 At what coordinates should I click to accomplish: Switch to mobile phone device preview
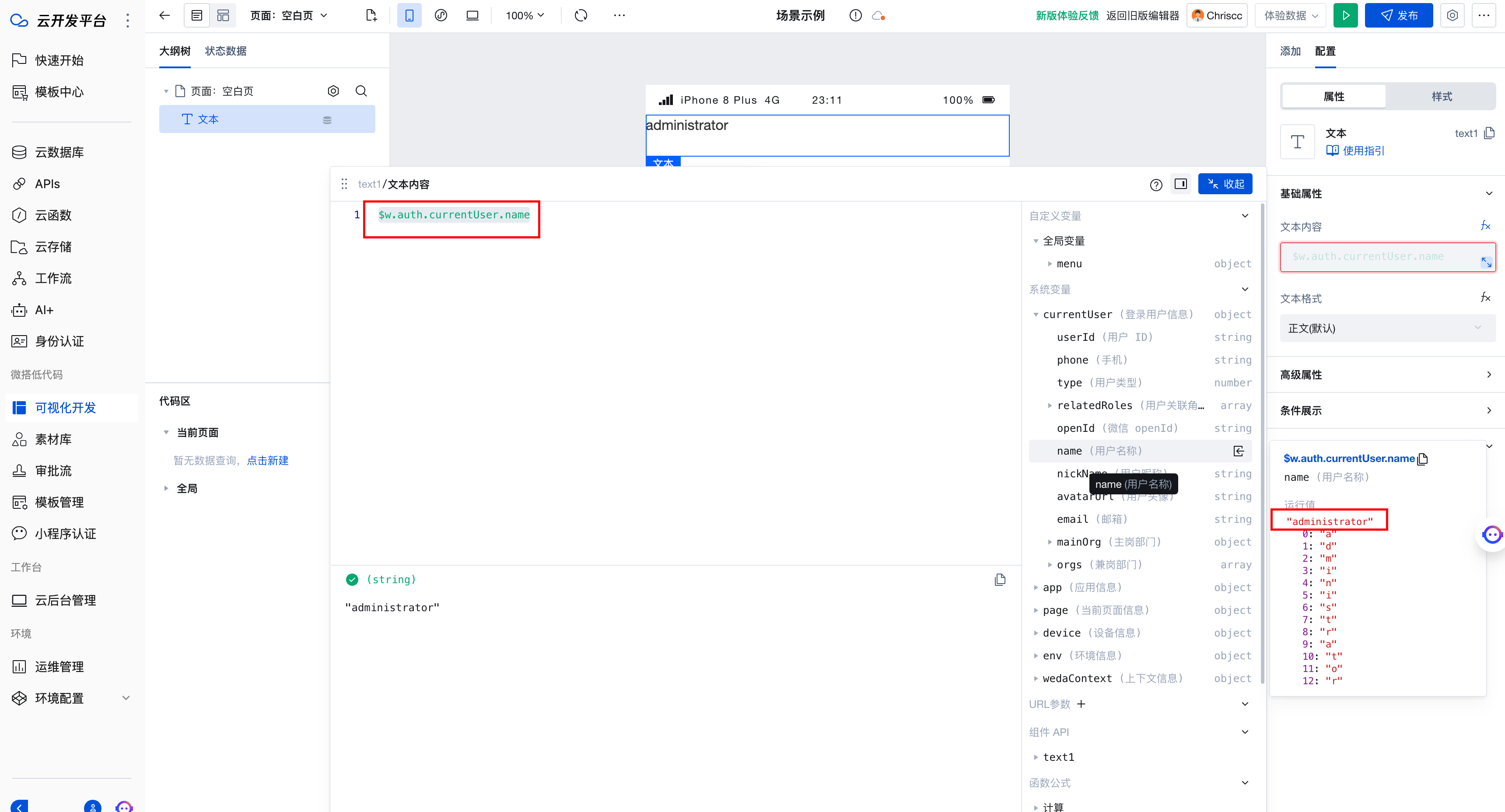point(409,16)
